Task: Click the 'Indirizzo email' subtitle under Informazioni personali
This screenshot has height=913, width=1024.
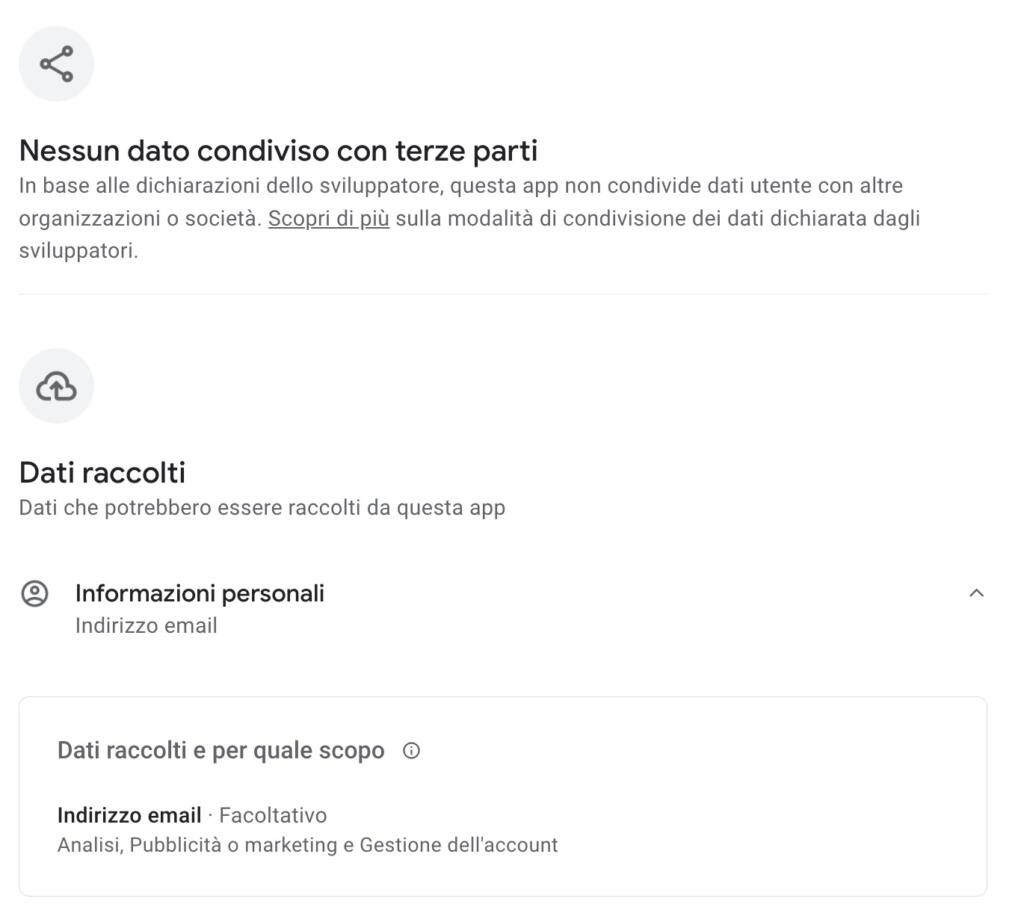Action: (x=146, y=626)
